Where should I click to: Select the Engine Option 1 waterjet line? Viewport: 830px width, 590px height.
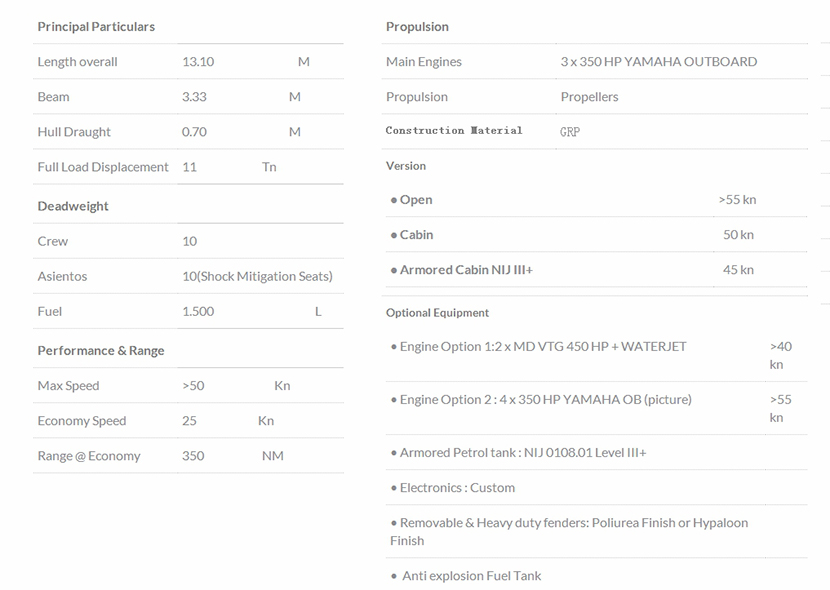tap(542, 347)
